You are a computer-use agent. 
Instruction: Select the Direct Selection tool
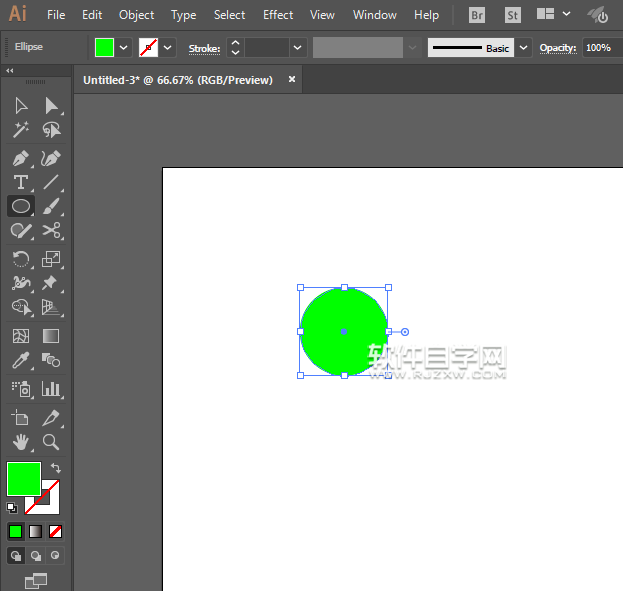point(51,106)
